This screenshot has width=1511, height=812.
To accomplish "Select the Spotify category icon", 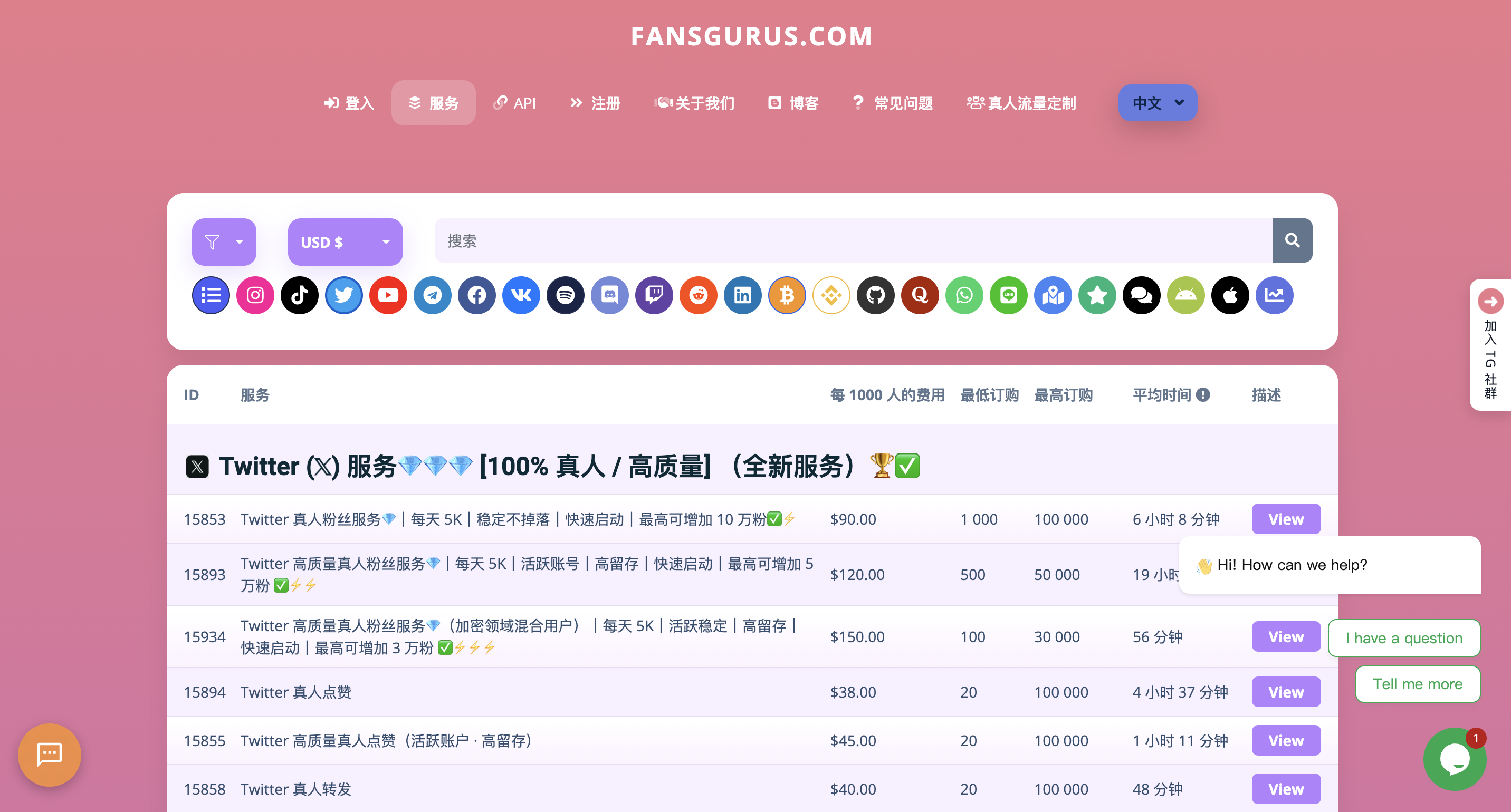I will tap(566, 295).
